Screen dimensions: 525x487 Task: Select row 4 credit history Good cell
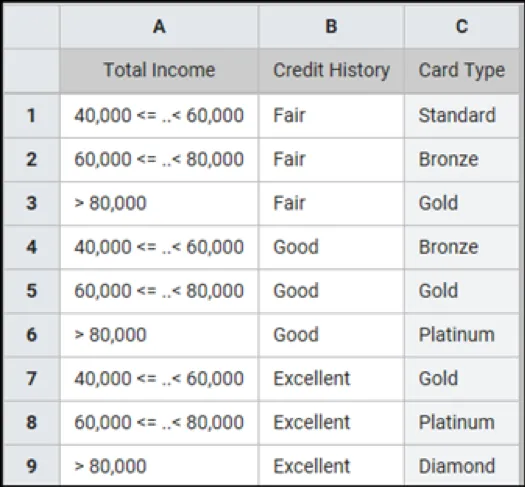click(331, 247)
